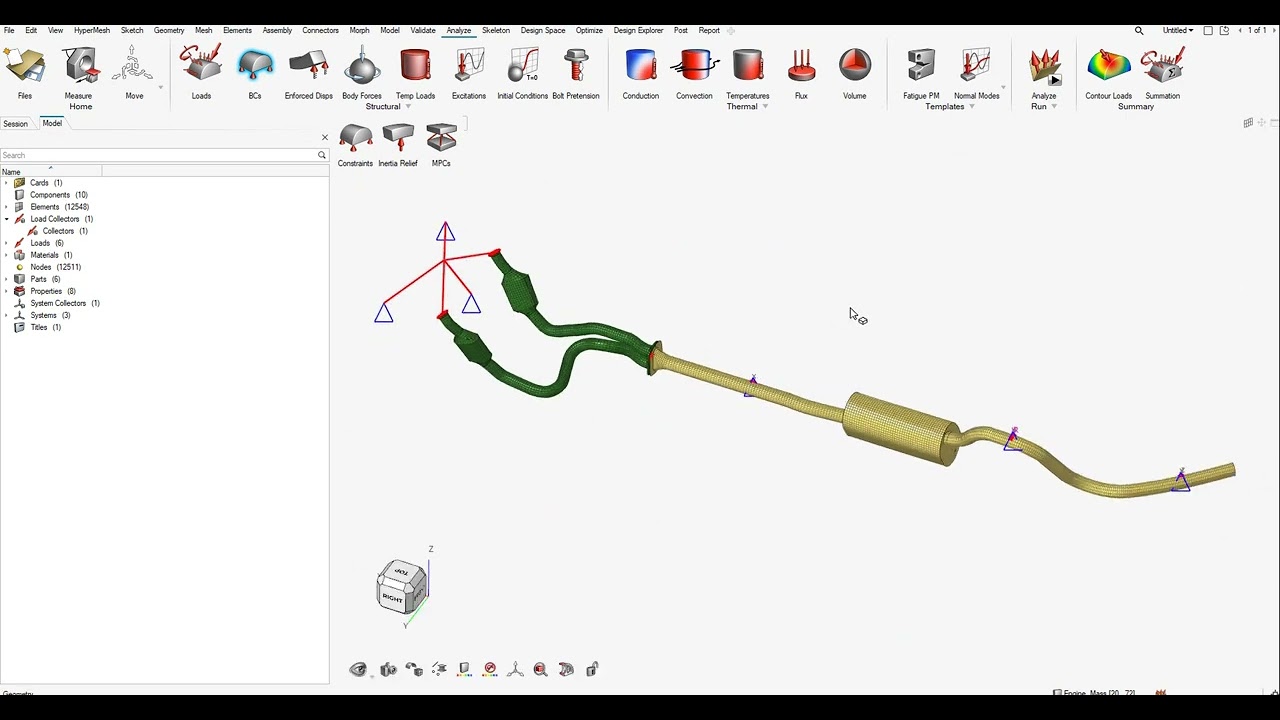This screenshot has width=1280, height=720.
Task: Click the eye view-visibility icon in view toolbar
Action: pyautogui.click(x=358, y=669)
